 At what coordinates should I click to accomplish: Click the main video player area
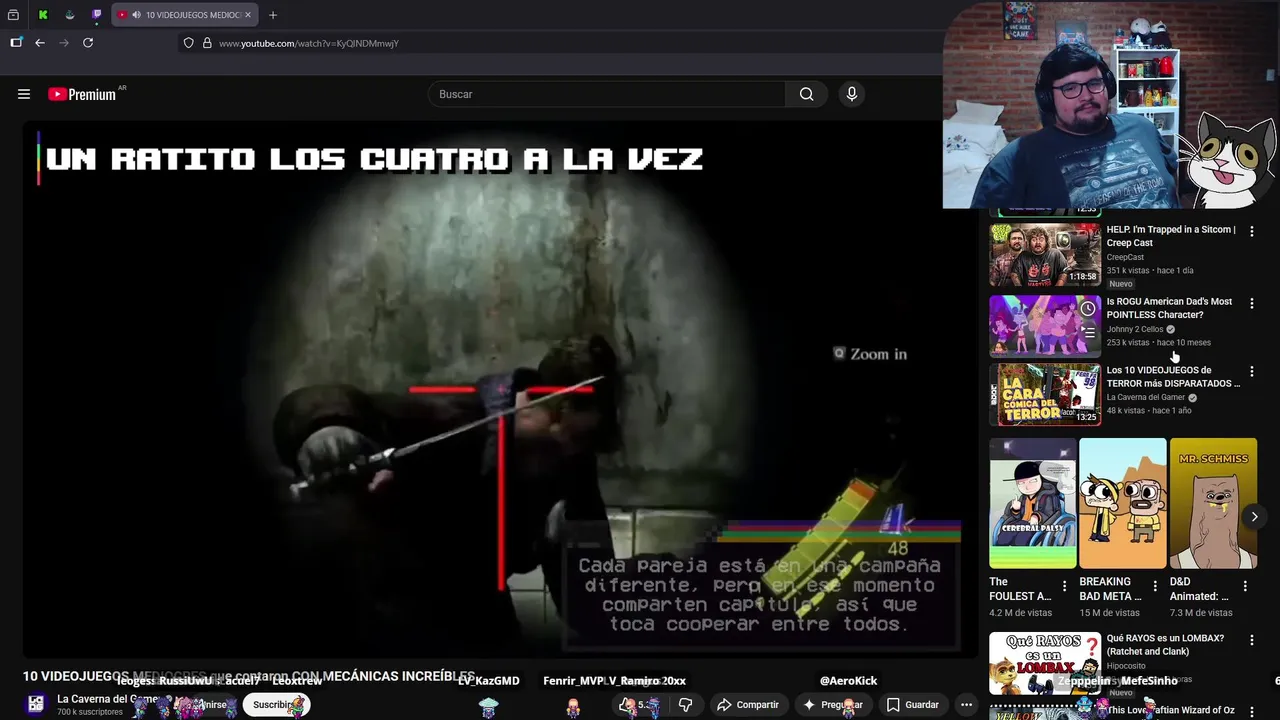tap(500, 389)
